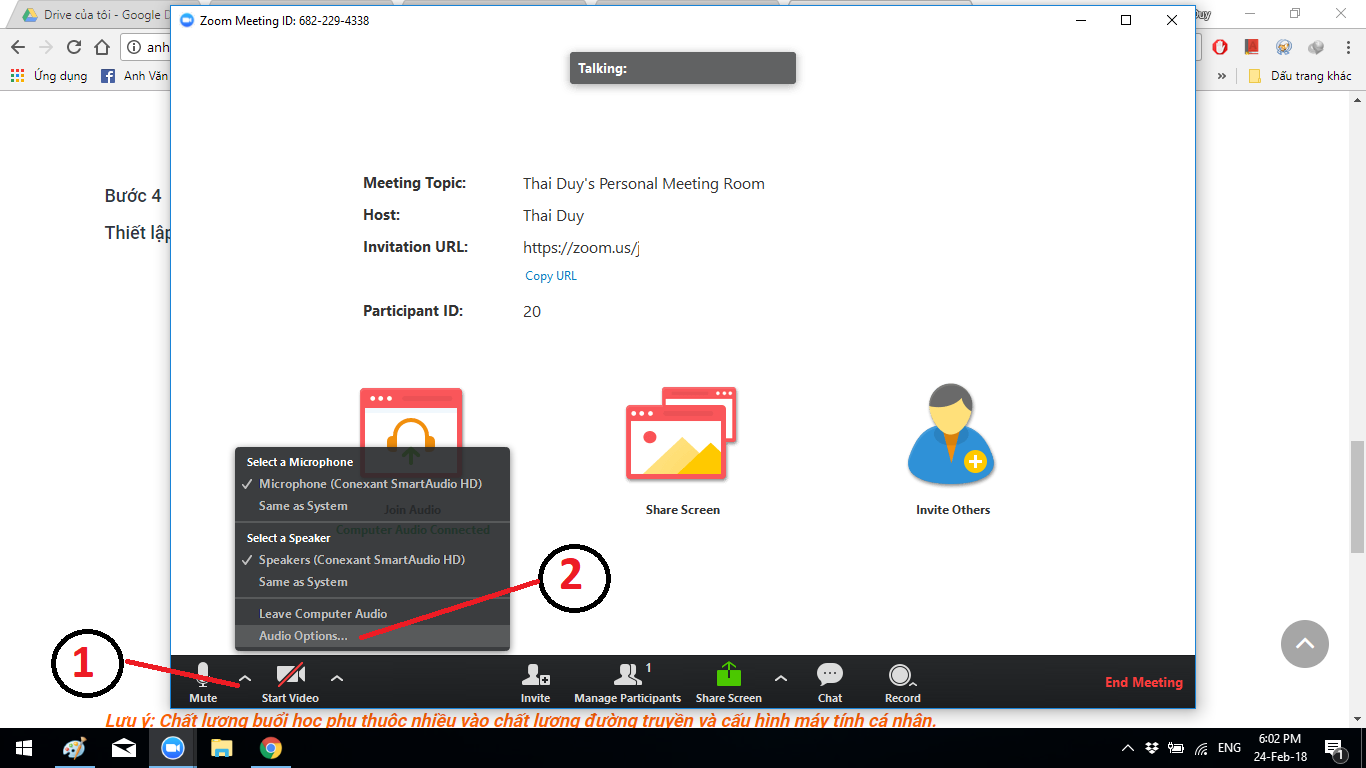
Task: Go back in Chrome browser
Action: point(17,47)
